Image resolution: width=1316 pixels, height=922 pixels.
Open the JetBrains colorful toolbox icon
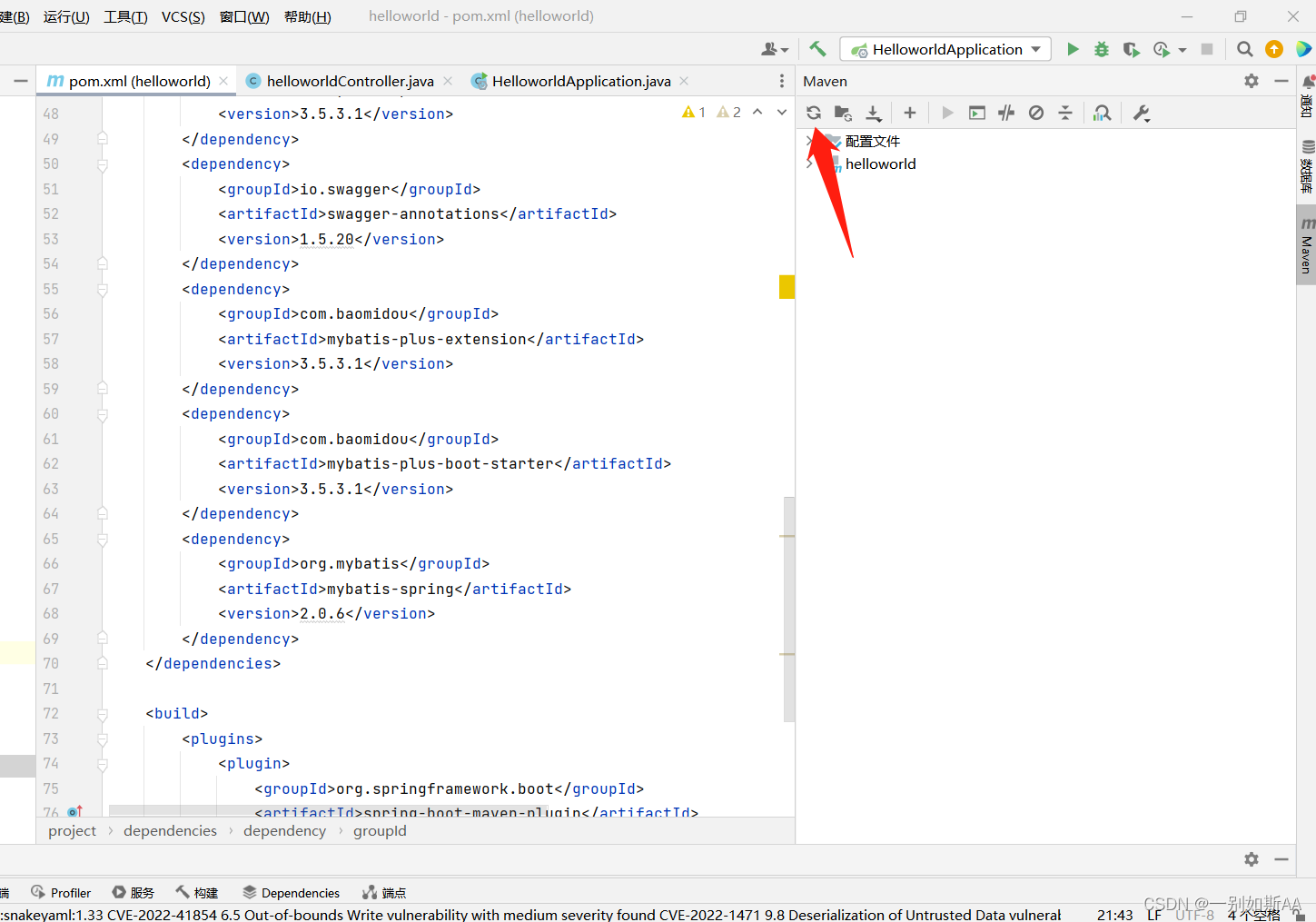pos(1304,49)
